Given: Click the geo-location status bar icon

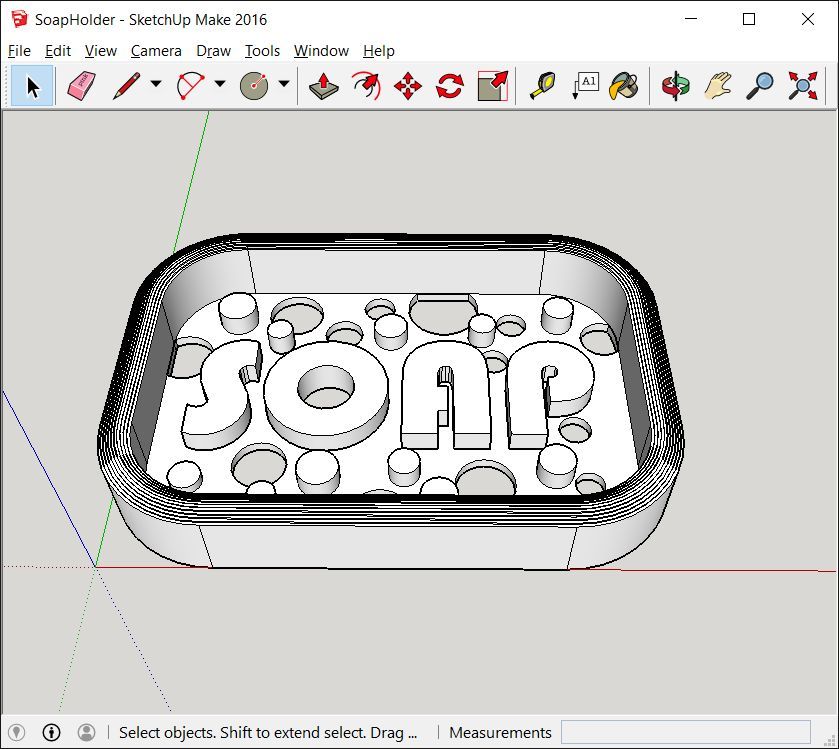Looking at the screenshot, I should point(17,733).
